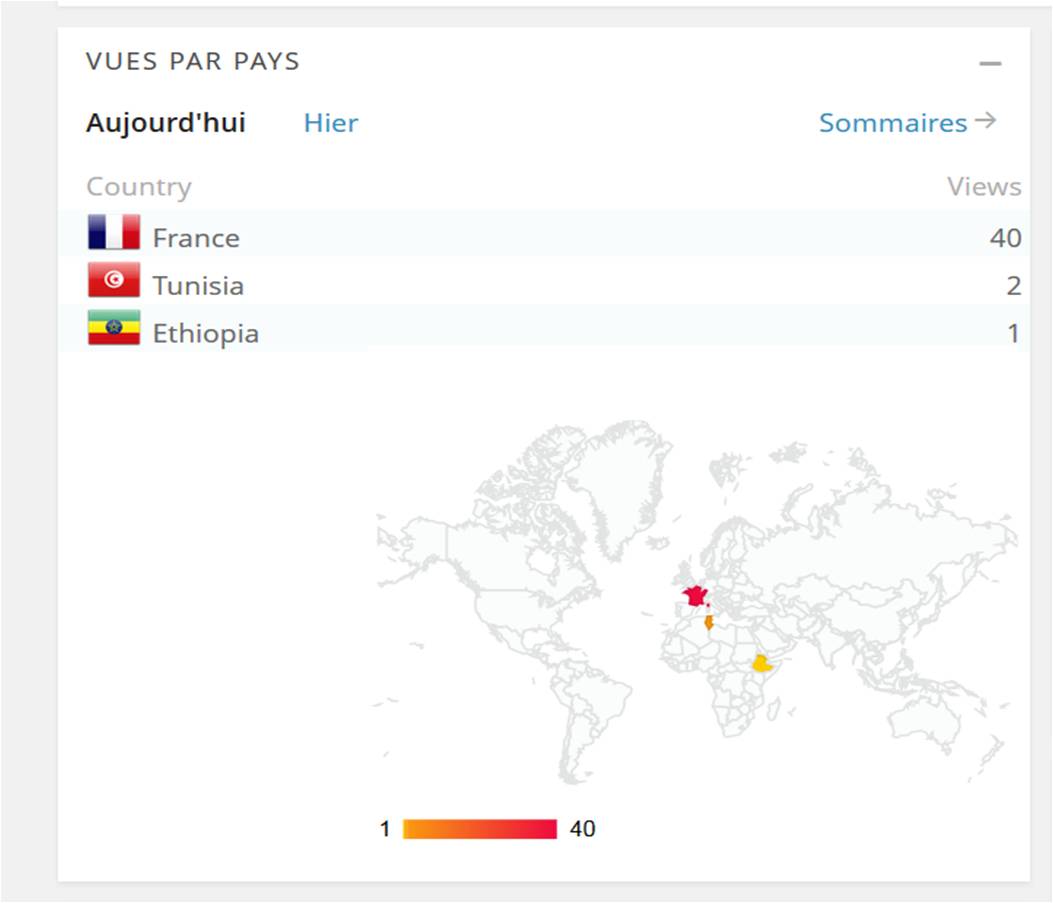Click the arrow icon beside Sommaires
This screenshot has height=903, width=1053.
click(986, 121)
